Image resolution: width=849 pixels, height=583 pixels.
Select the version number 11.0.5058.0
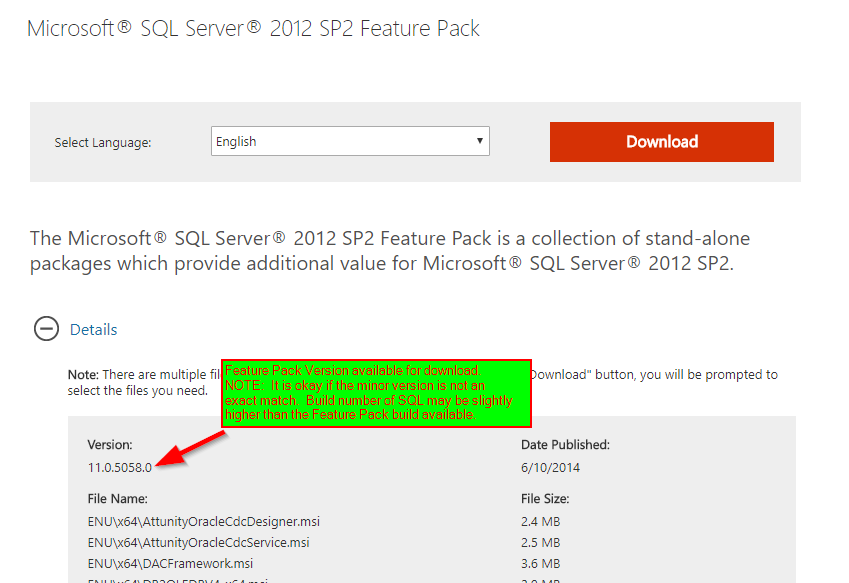117,465
